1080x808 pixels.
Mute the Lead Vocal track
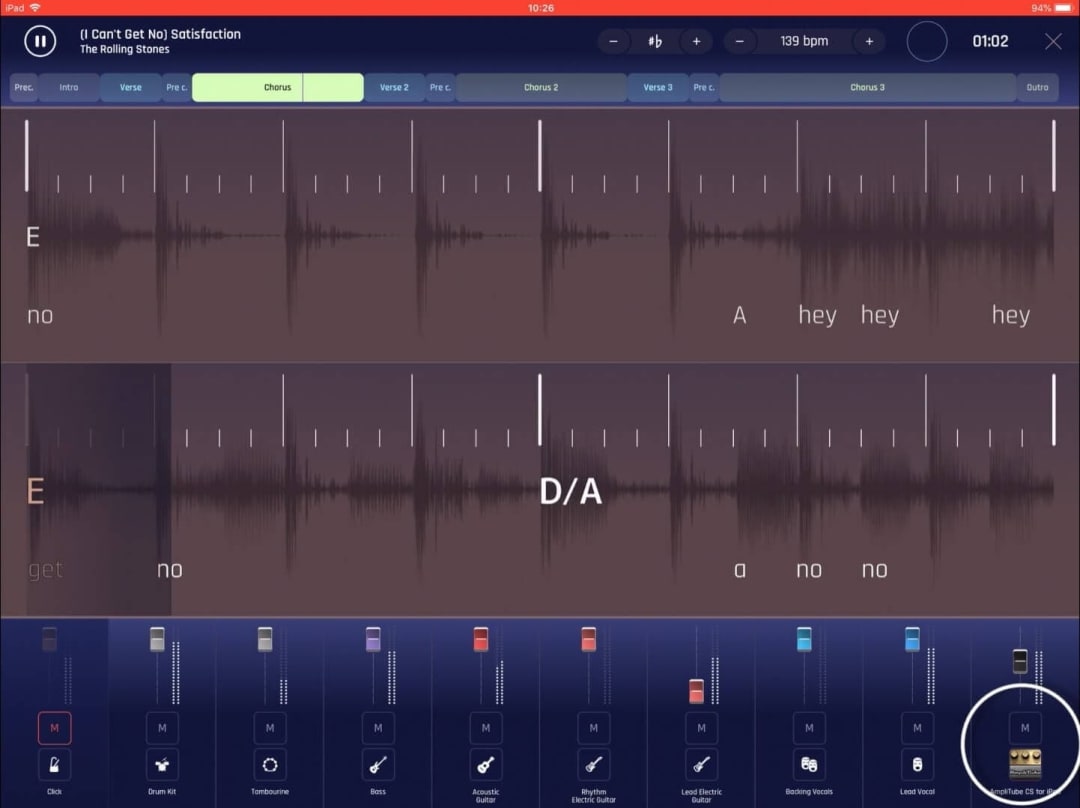[917, 728]
